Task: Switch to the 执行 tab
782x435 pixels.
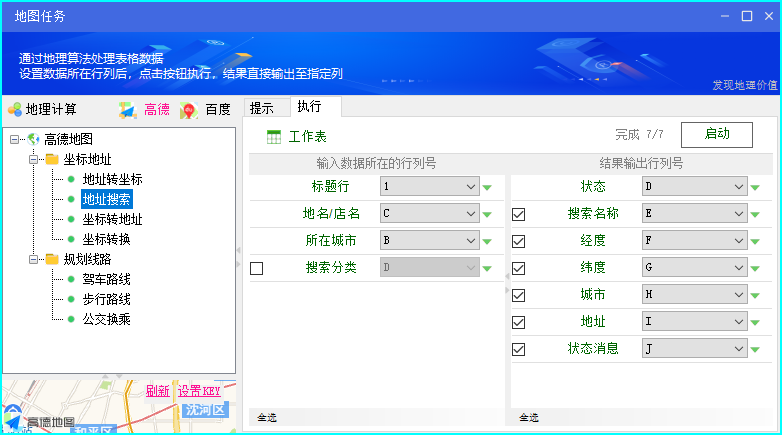Action: (315, 106)
